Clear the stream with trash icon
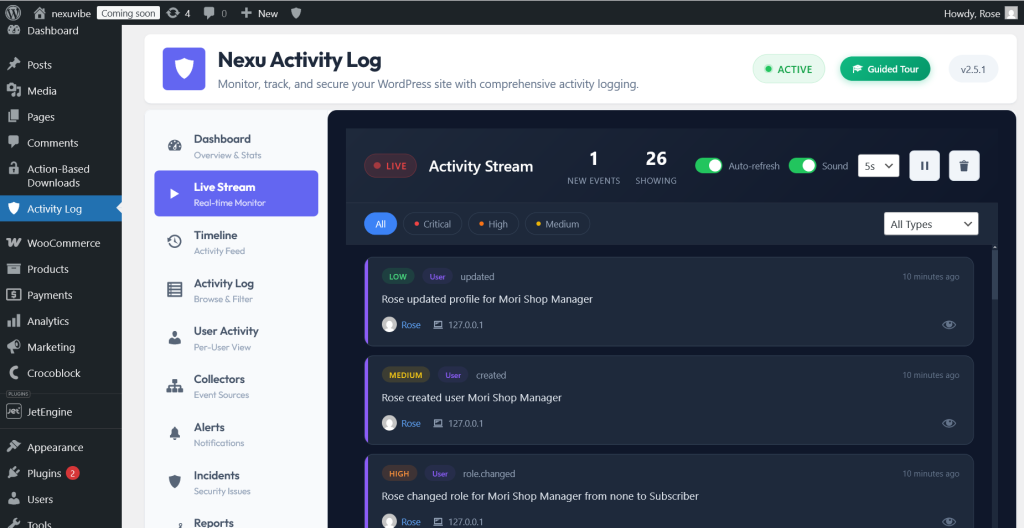1024x528 pixels. tap(964, 166)
